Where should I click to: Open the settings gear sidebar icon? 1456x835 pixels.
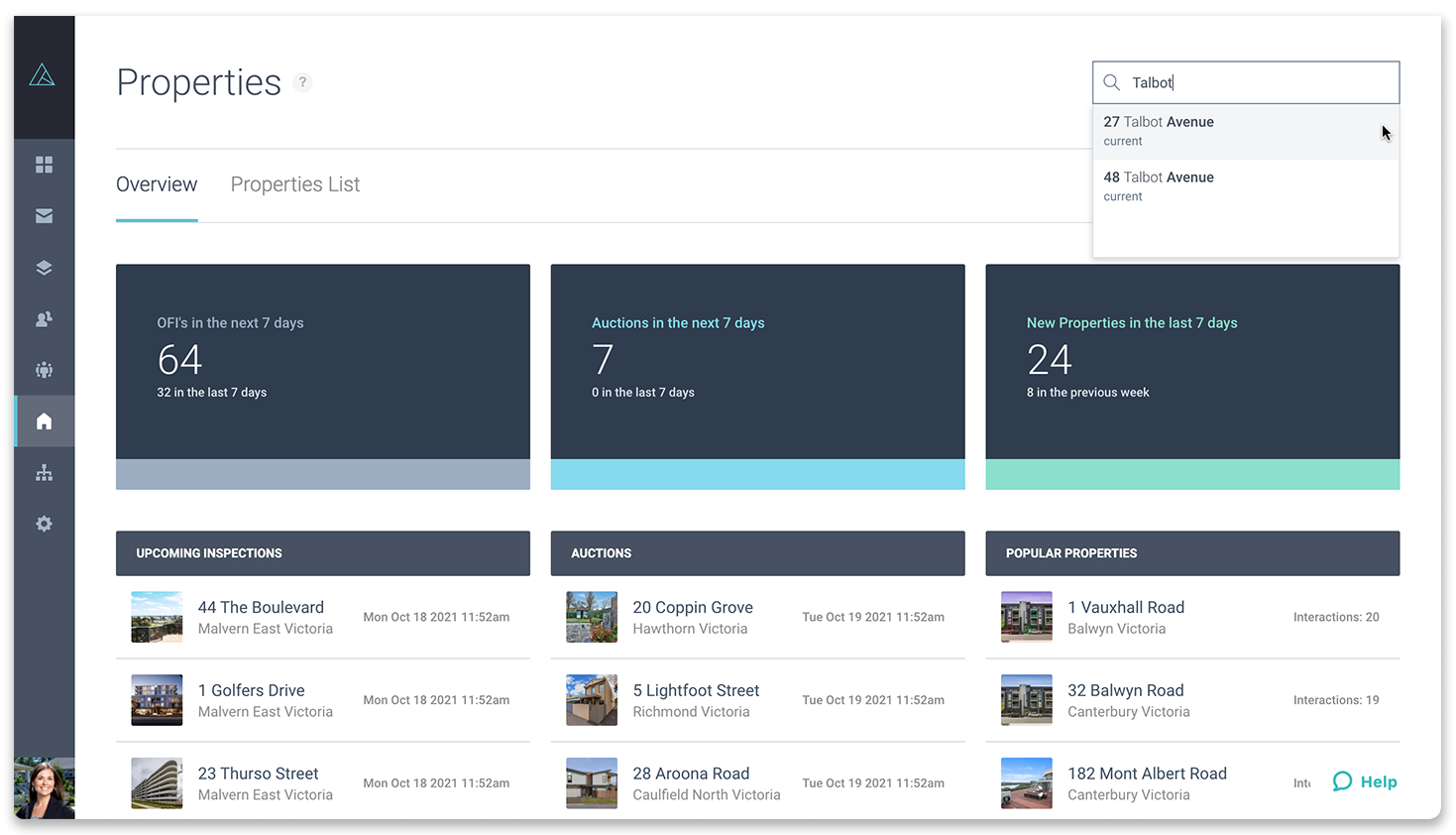[x=44, y=524]
